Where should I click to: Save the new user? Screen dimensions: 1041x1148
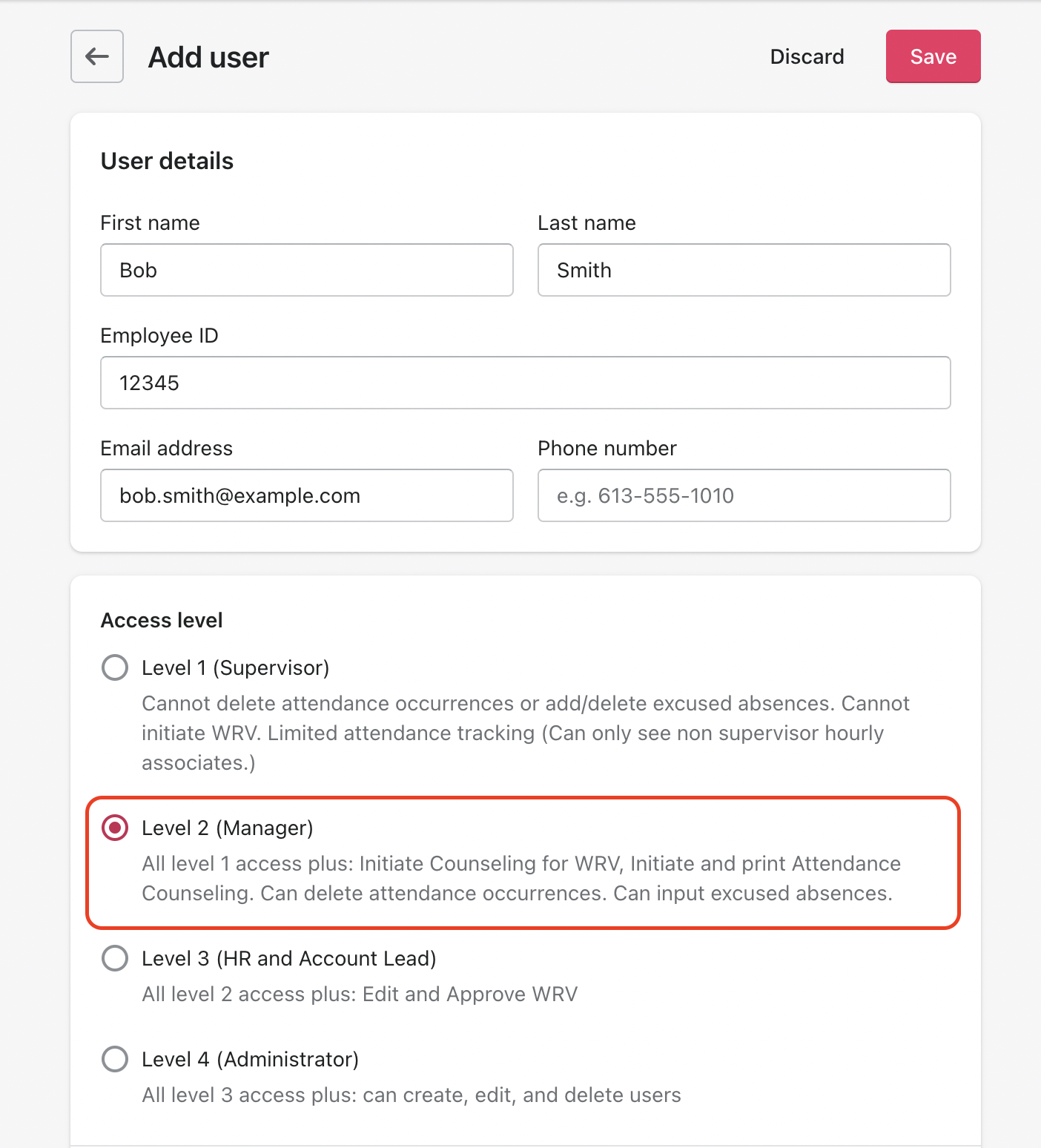click(x=933, y=56)
